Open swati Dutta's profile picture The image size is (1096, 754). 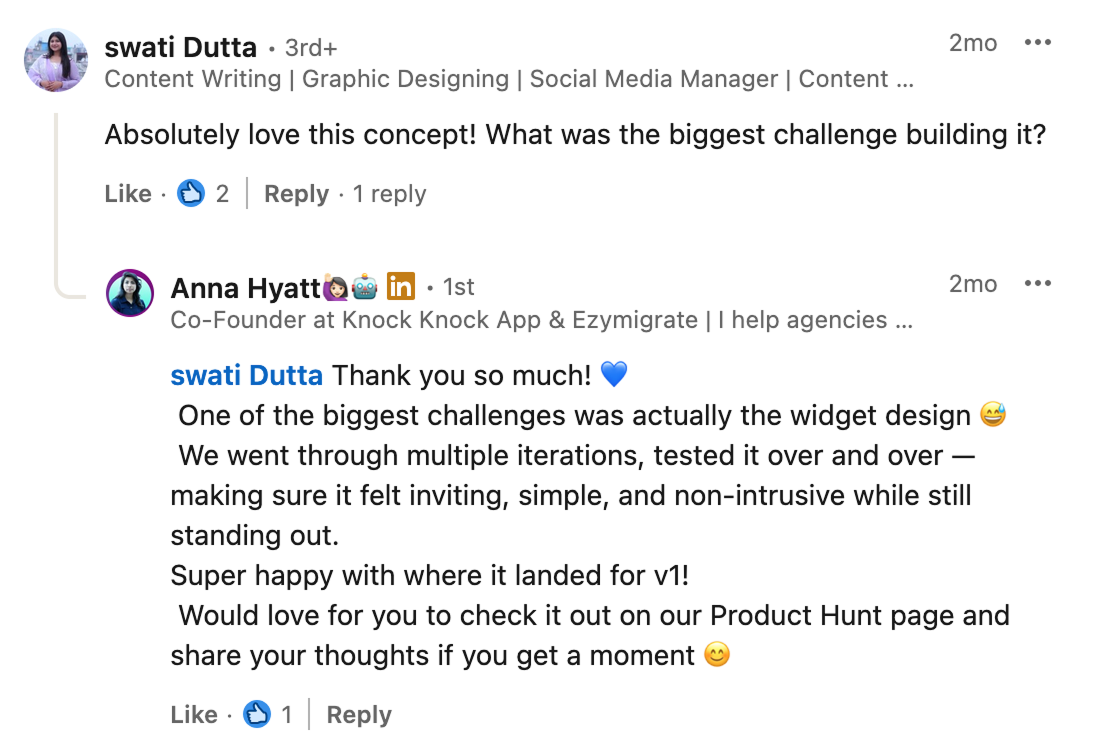coord(55,60)
